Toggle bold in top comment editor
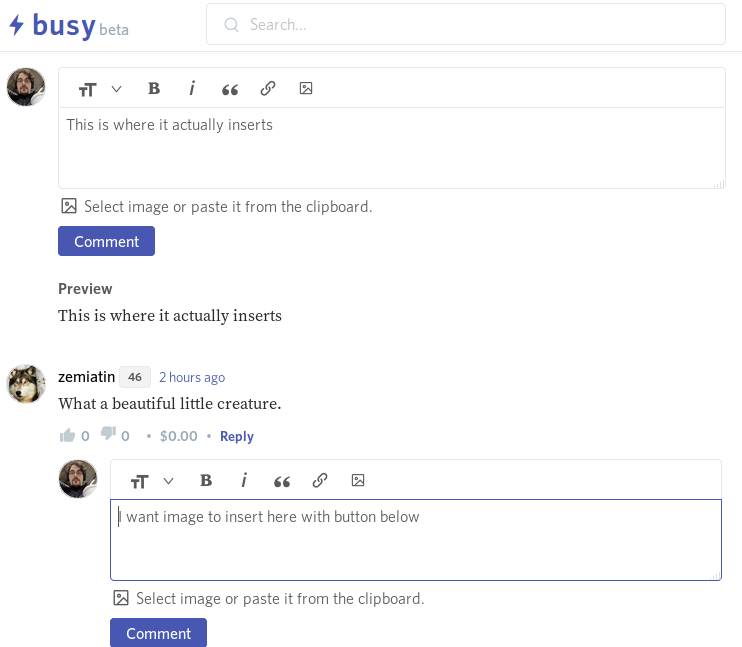This screenshot has width=742, height=647. click(154, 89)
